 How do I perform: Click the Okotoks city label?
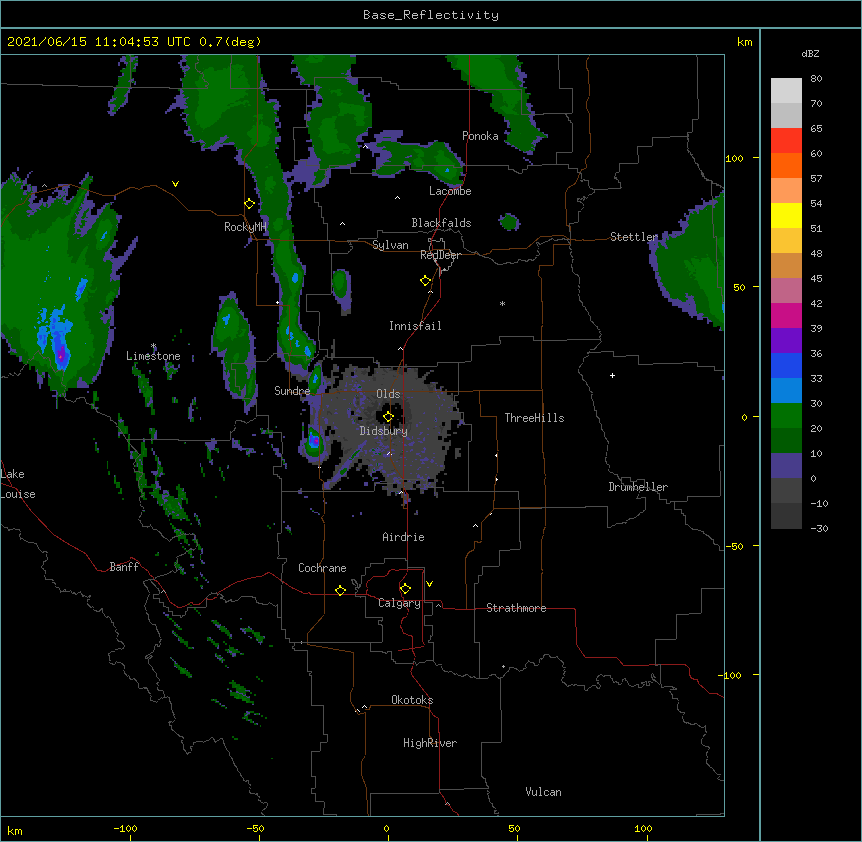[x=412, y=700]
